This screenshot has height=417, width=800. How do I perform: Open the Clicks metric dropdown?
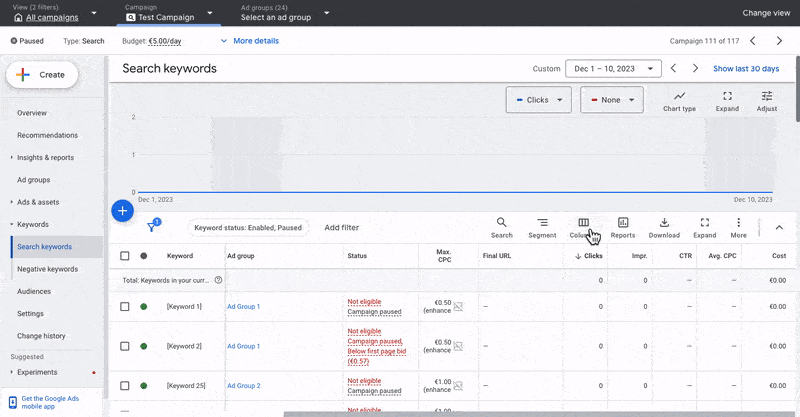pyautogui.click(x=539, y=100)
